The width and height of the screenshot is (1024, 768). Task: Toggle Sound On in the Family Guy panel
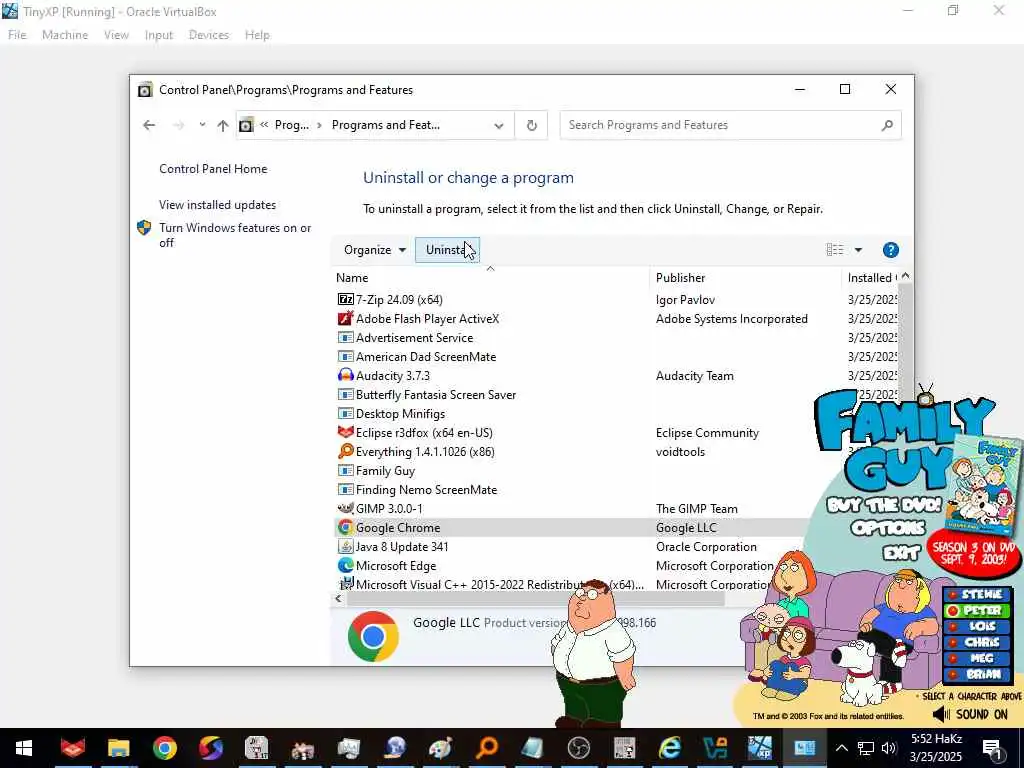970,714
